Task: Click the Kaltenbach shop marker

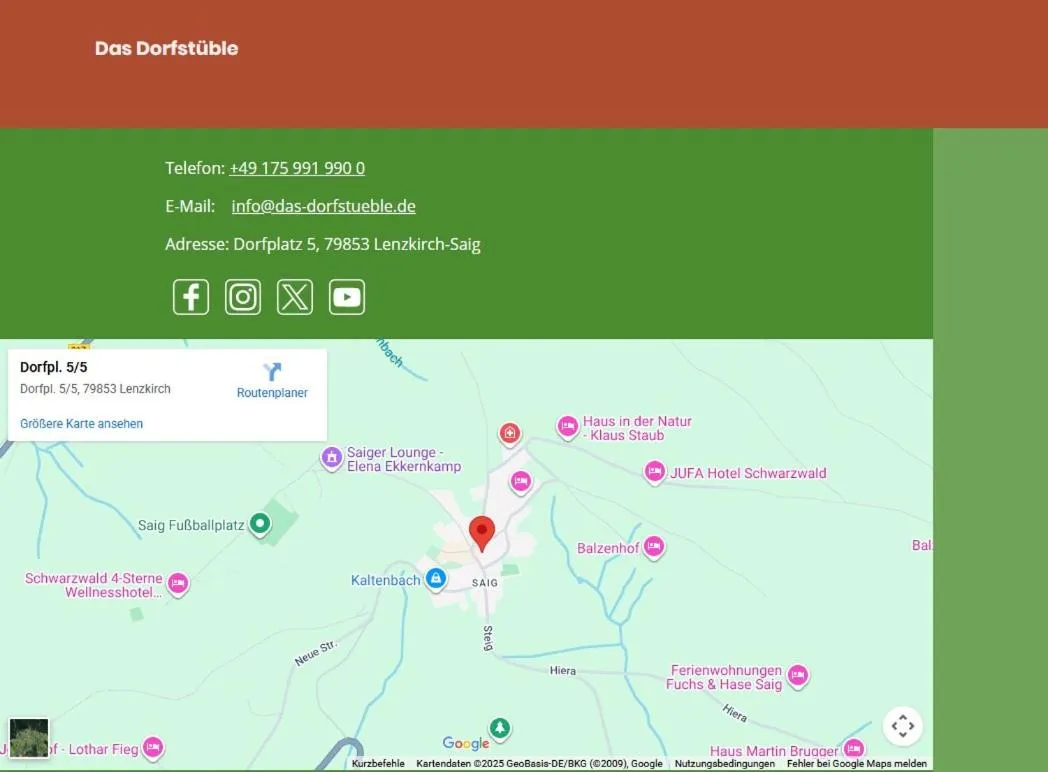Action: coord(435,579)
